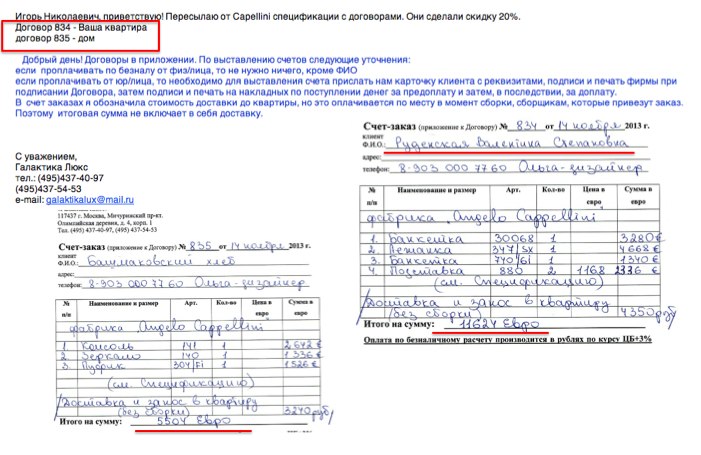Click amount '2642 €' in invoice 835
This screenshot has width=701, height=455.
click(302, 345)
